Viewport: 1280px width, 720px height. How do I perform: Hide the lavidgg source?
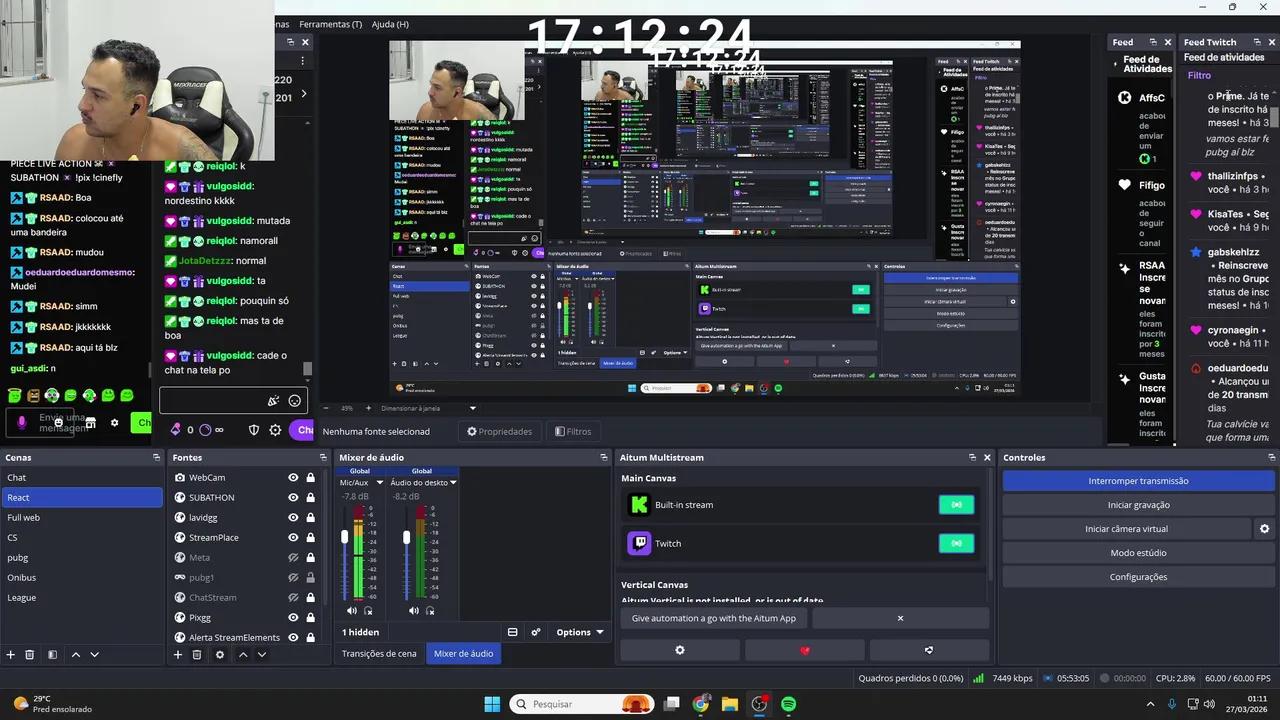pos(293,518)
